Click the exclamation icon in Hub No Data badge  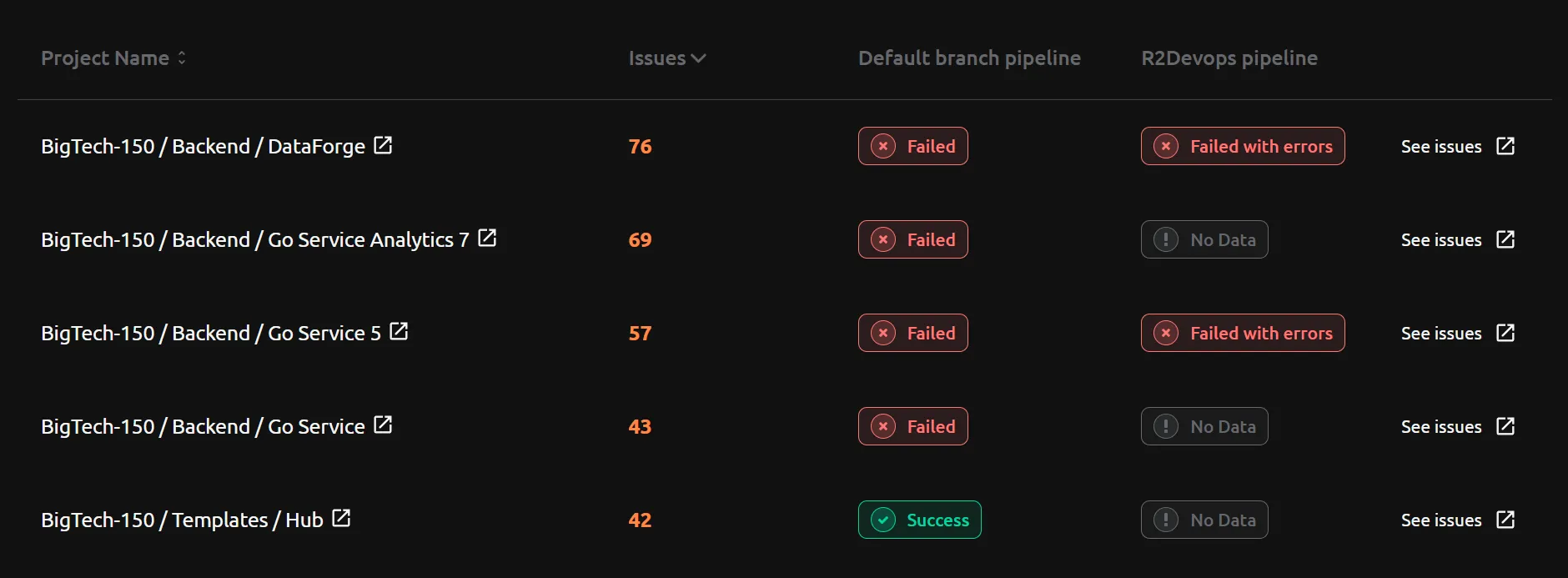tap(1166, 519)
